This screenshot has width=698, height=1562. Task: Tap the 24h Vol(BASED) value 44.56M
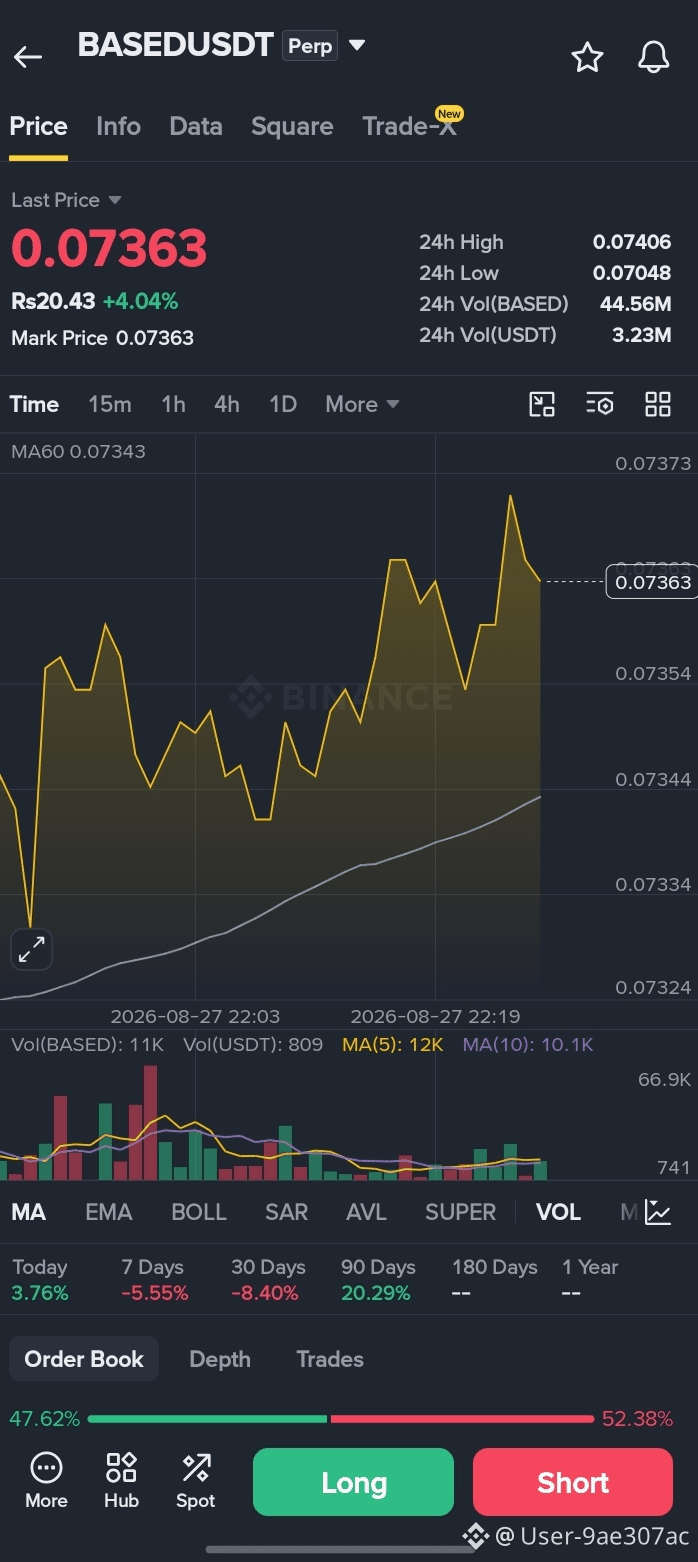click(x=635, y=304)
